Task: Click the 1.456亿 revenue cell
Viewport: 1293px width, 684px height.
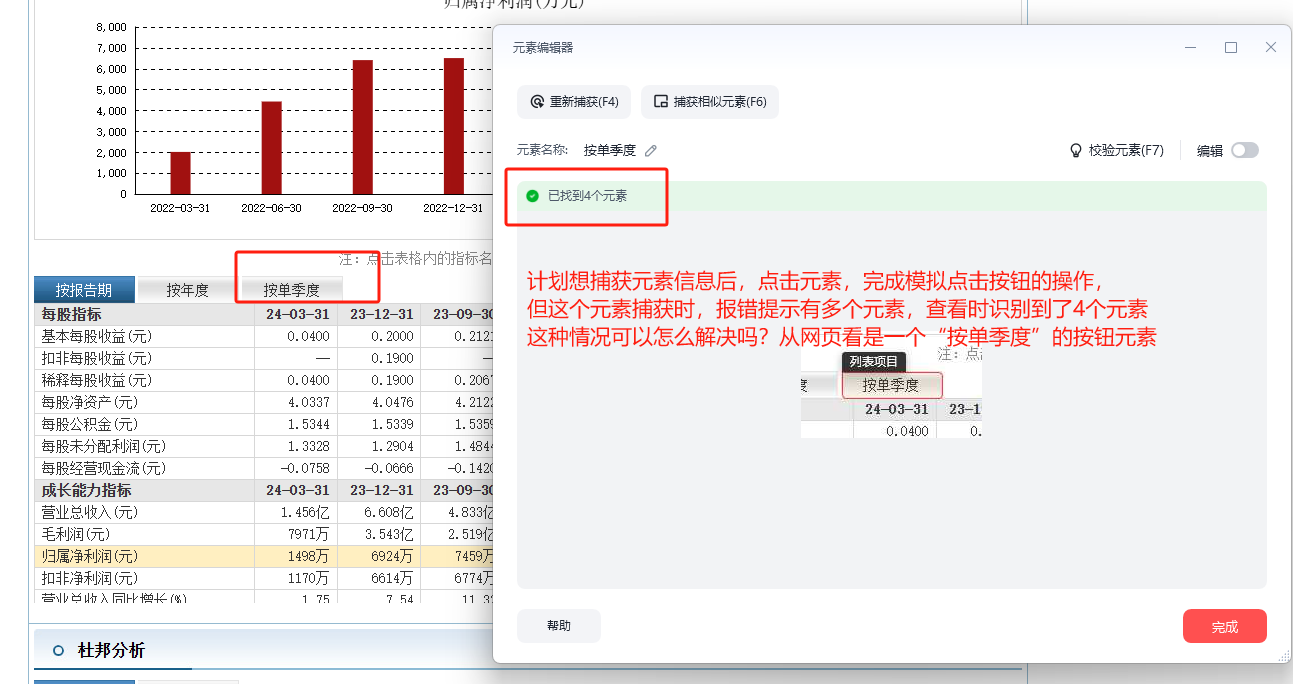Action: coord(306,512)
